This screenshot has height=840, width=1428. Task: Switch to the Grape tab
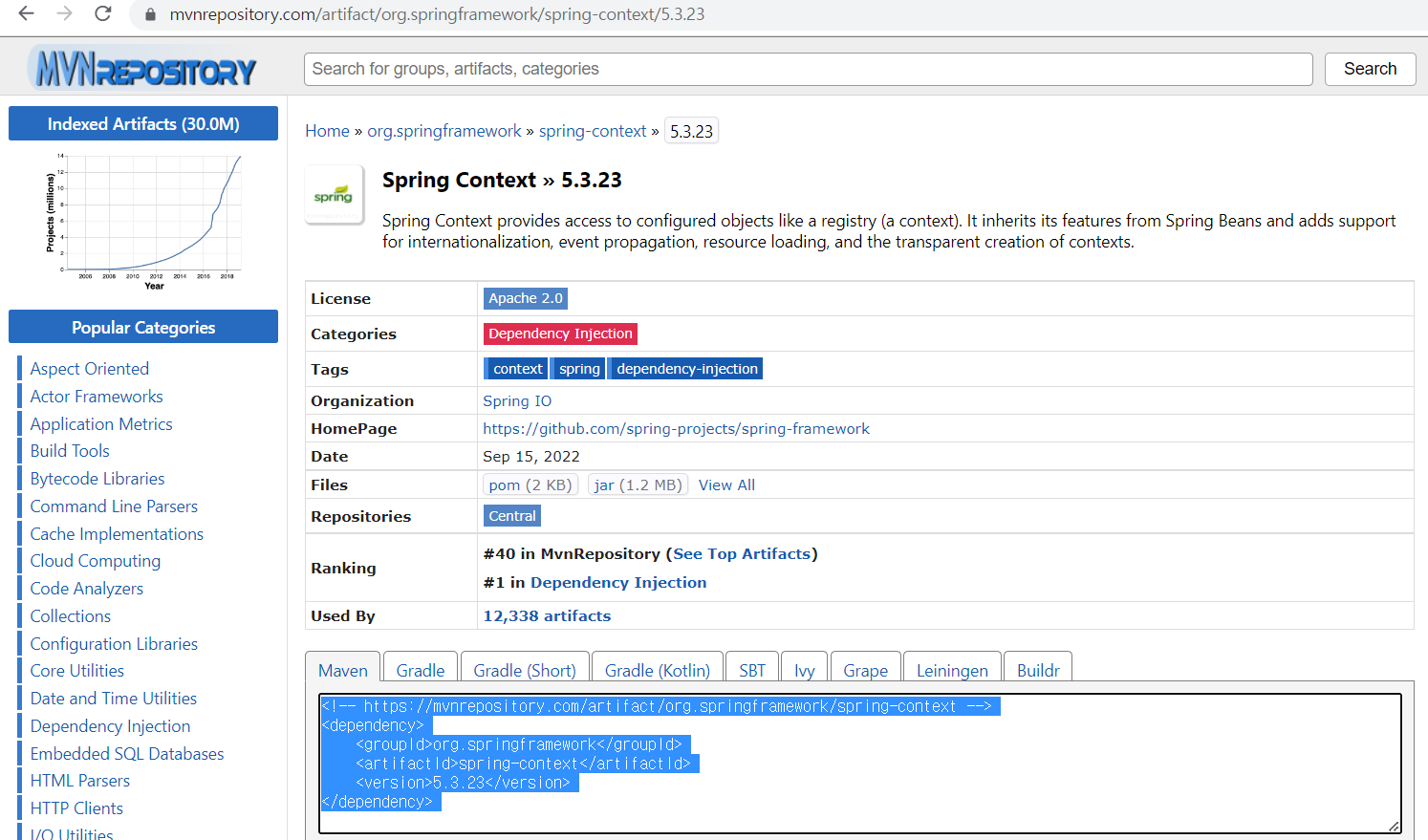click(866, 670)
